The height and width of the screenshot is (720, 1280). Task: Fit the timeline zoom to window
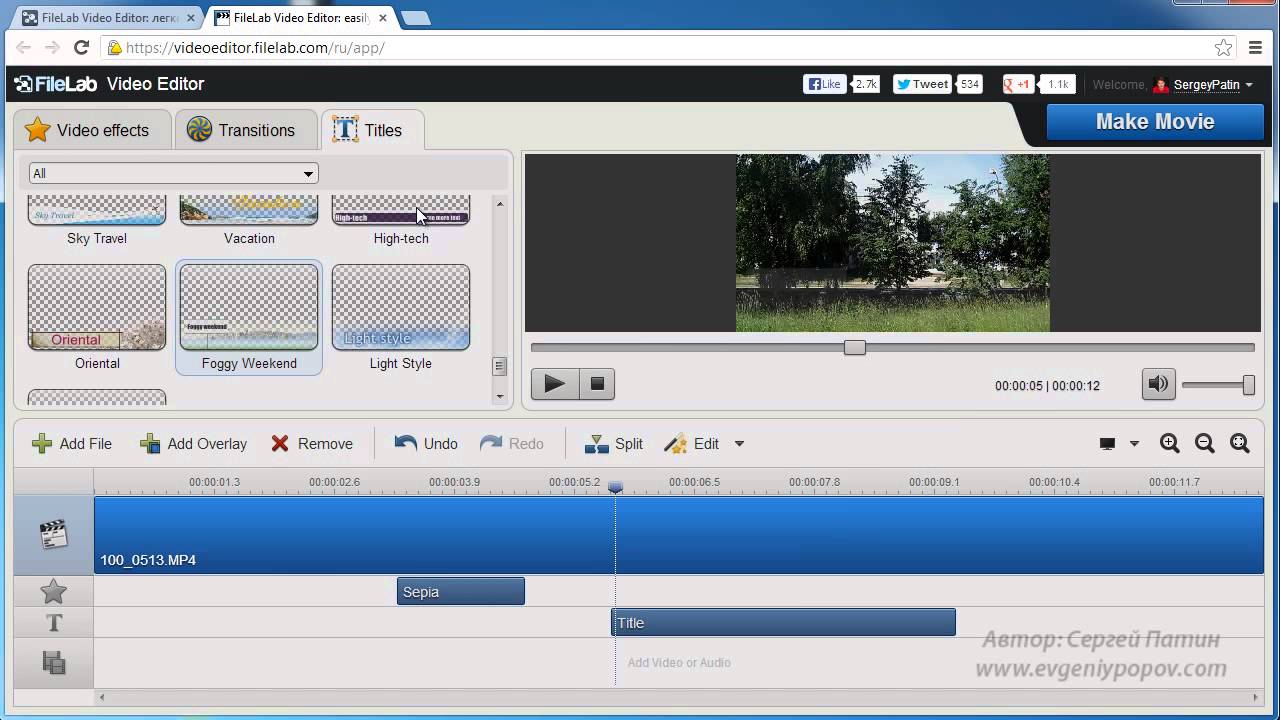[x=1240, y=444]
